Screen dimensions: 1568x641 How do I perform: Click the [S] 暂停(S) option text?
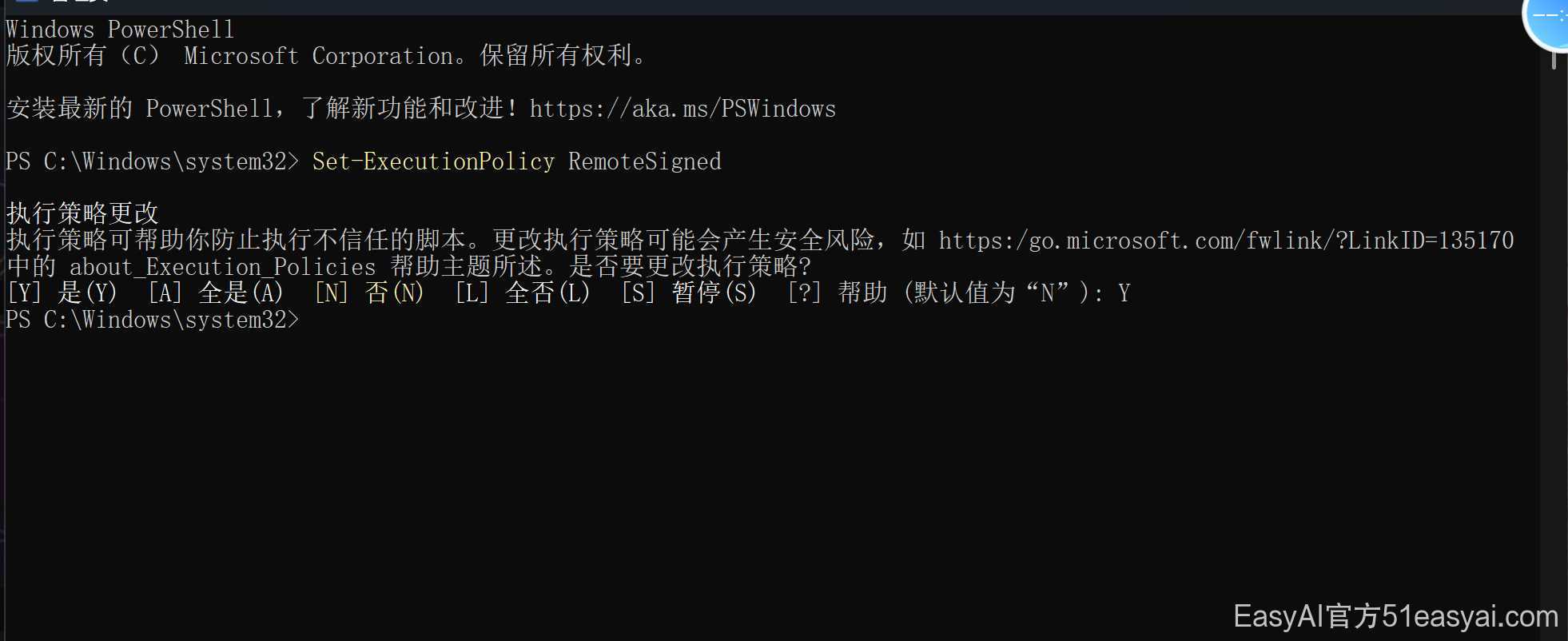(689, 293)
